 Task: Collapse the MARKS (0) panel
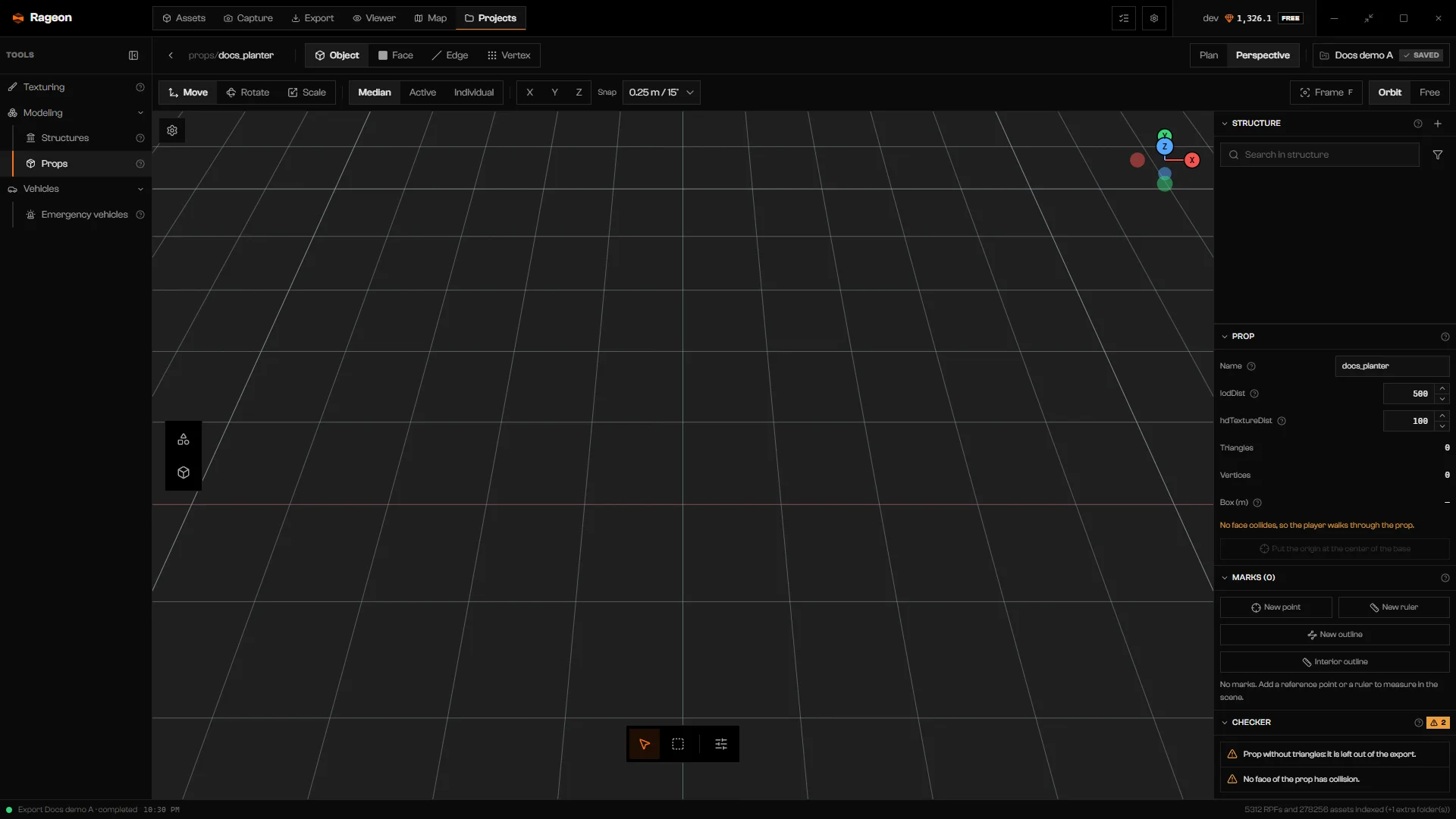click(1225, 578)
